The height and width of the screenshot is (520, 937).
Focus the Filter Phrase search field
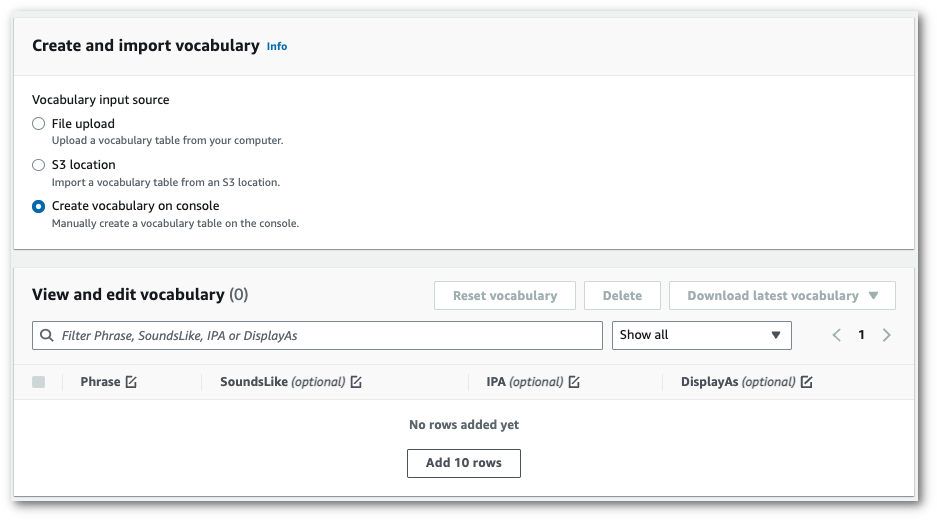[x=326, y=336]
